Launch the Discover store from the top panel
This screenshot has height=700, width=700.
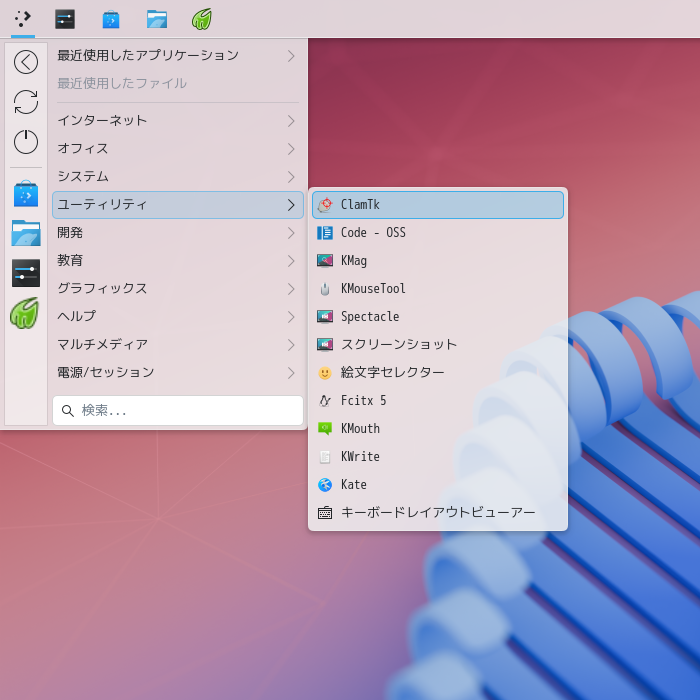coord(111,19)
